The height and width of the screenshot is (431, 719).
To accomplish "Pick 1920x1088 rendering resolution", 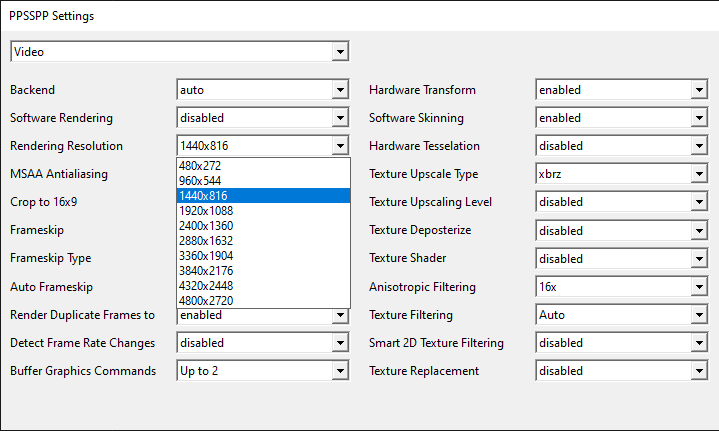I will (x=263, y=211).
